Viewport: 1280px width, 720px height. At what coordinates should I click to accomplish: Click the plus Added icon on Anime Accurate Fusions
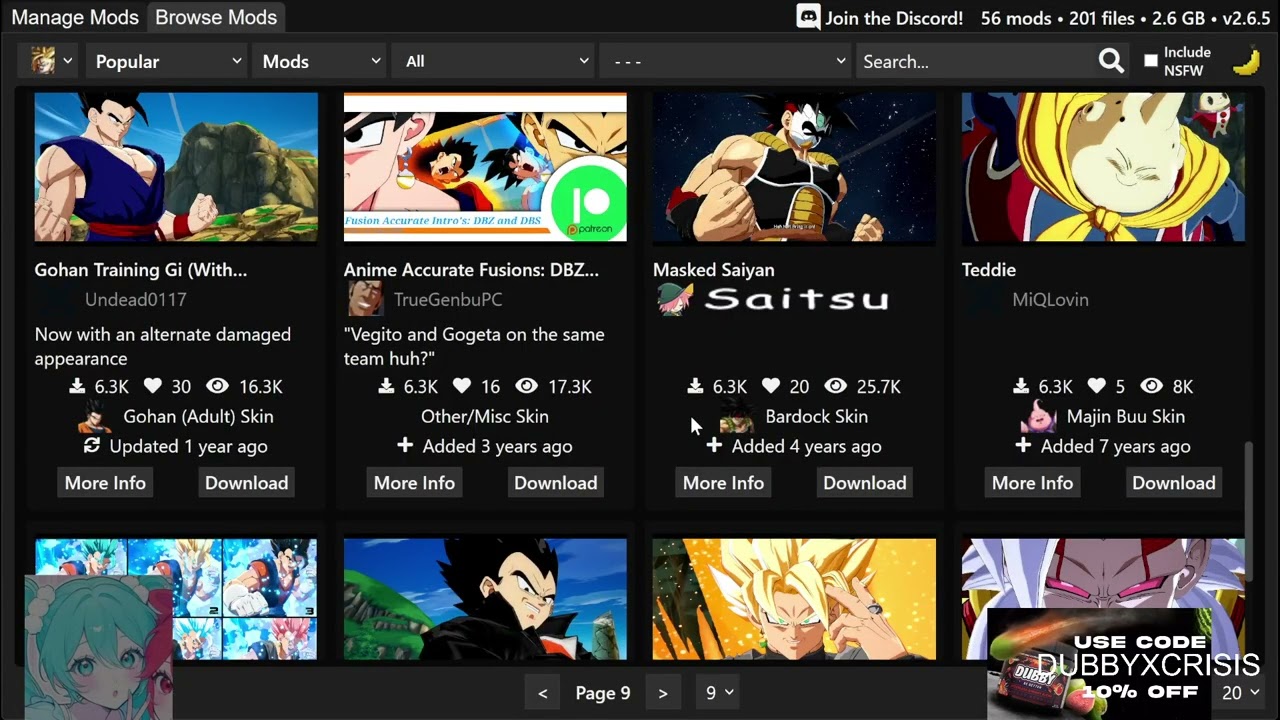pyautogui.click(x=405, y=445)
